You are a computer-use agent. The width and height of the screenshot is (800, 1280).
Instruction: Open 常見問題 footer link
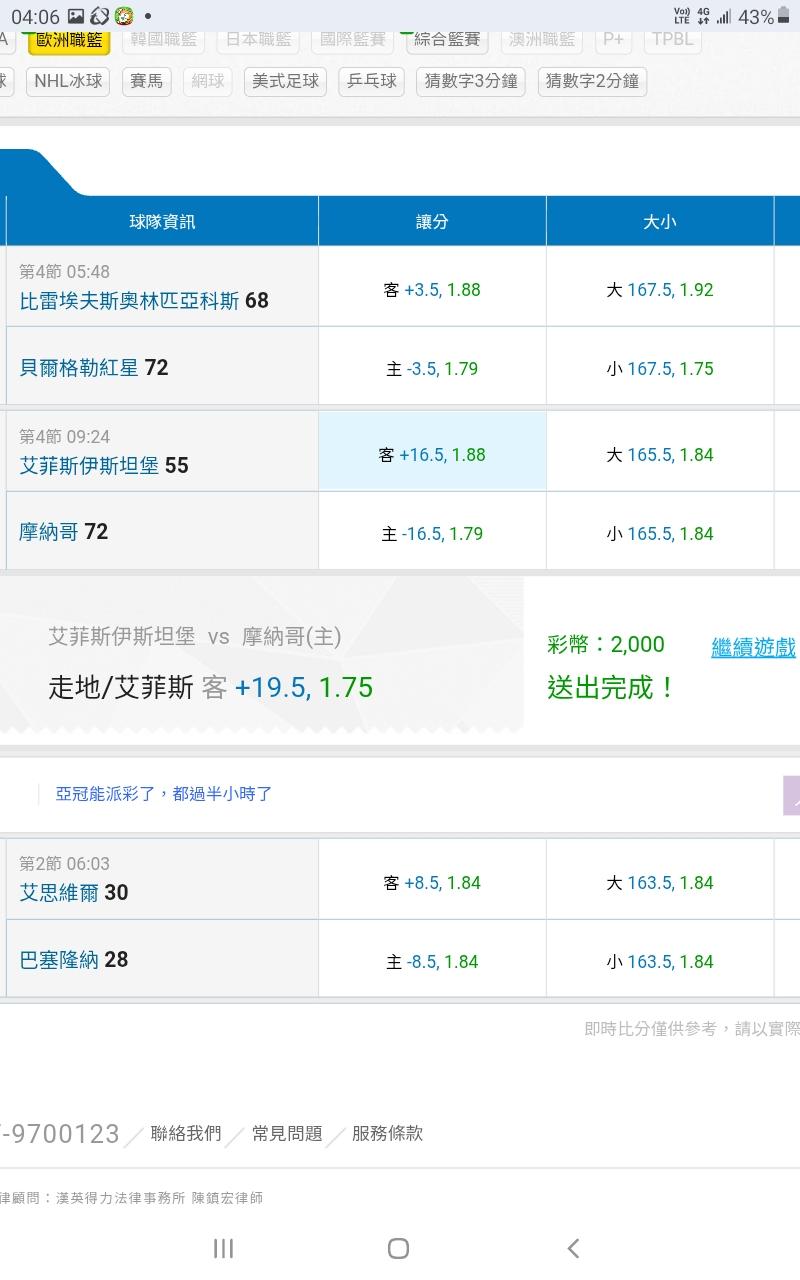click(287, 1133)
